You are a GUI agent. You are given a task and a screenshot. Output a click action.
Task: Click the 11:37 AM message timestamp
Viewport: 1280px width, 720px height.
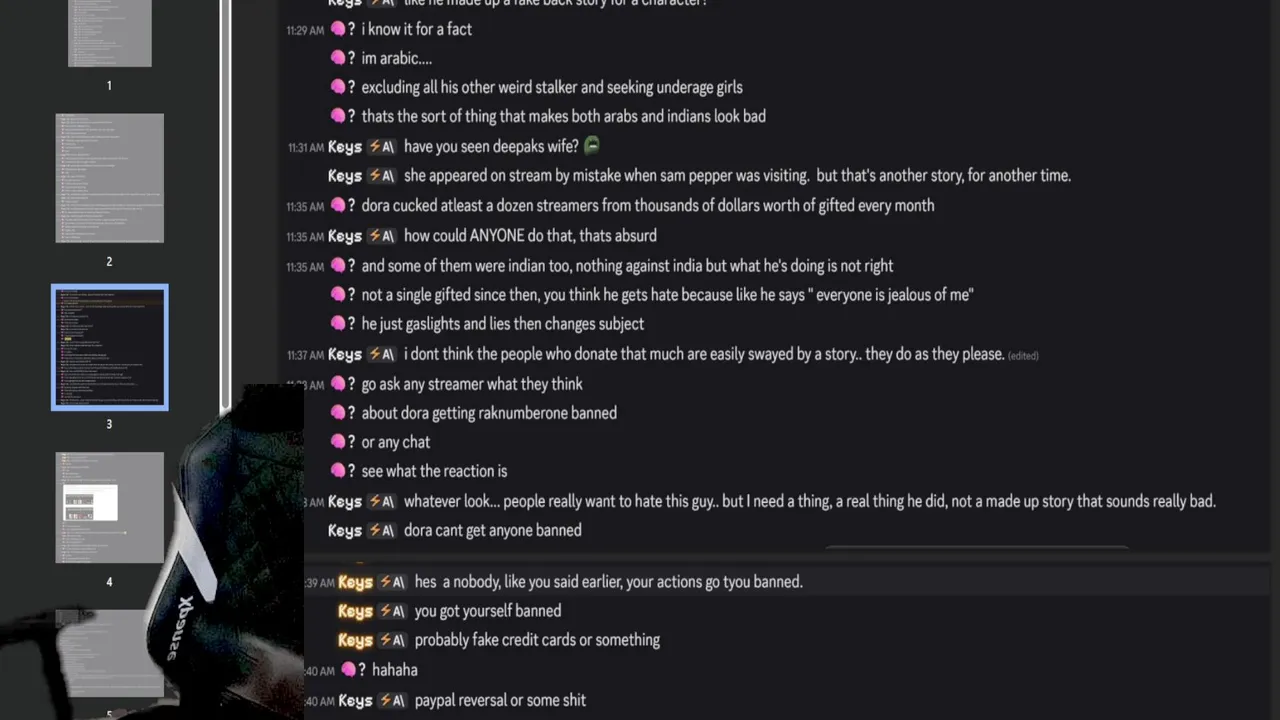pyautogui.click(x=305, y=356)
